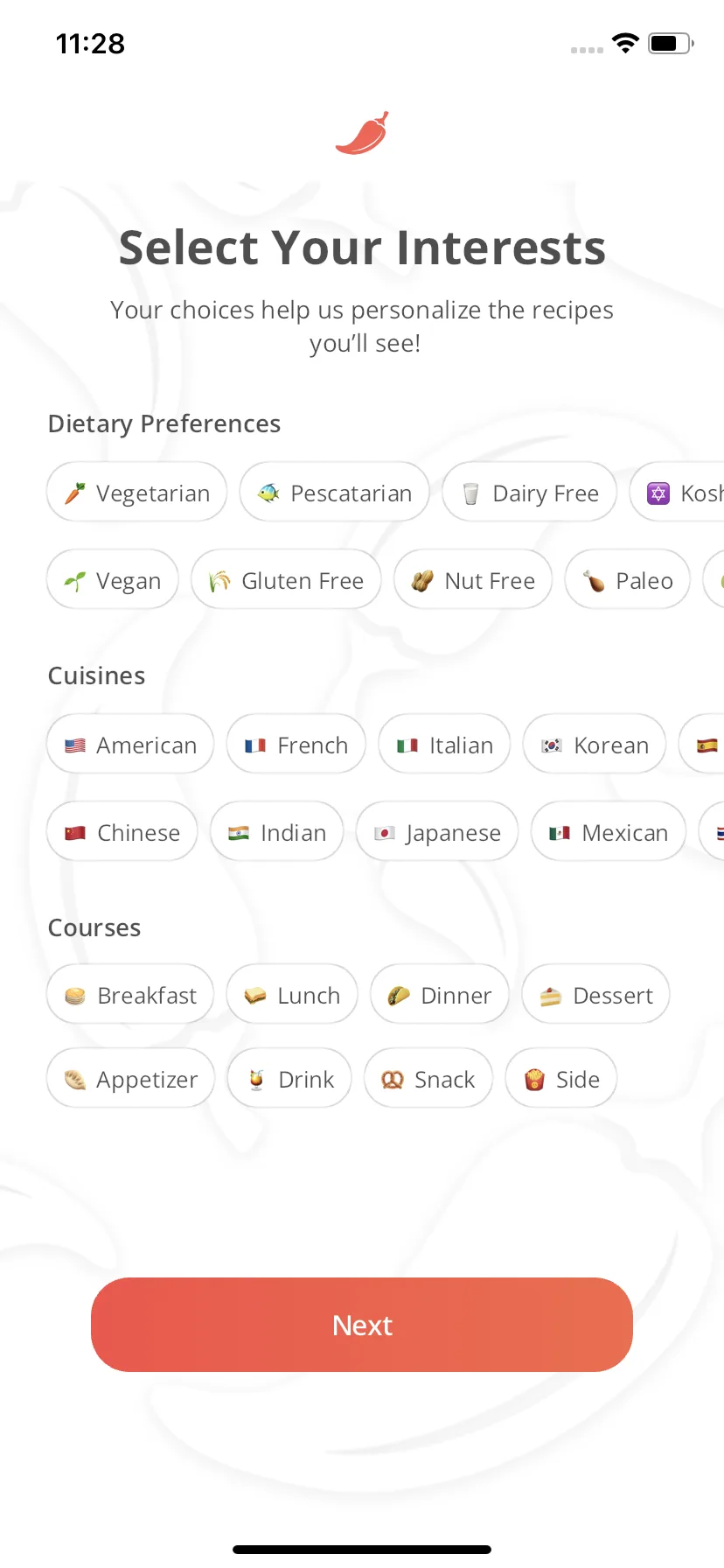
Task: Tap the pretzel icon on Snack
Action: 393,1080
